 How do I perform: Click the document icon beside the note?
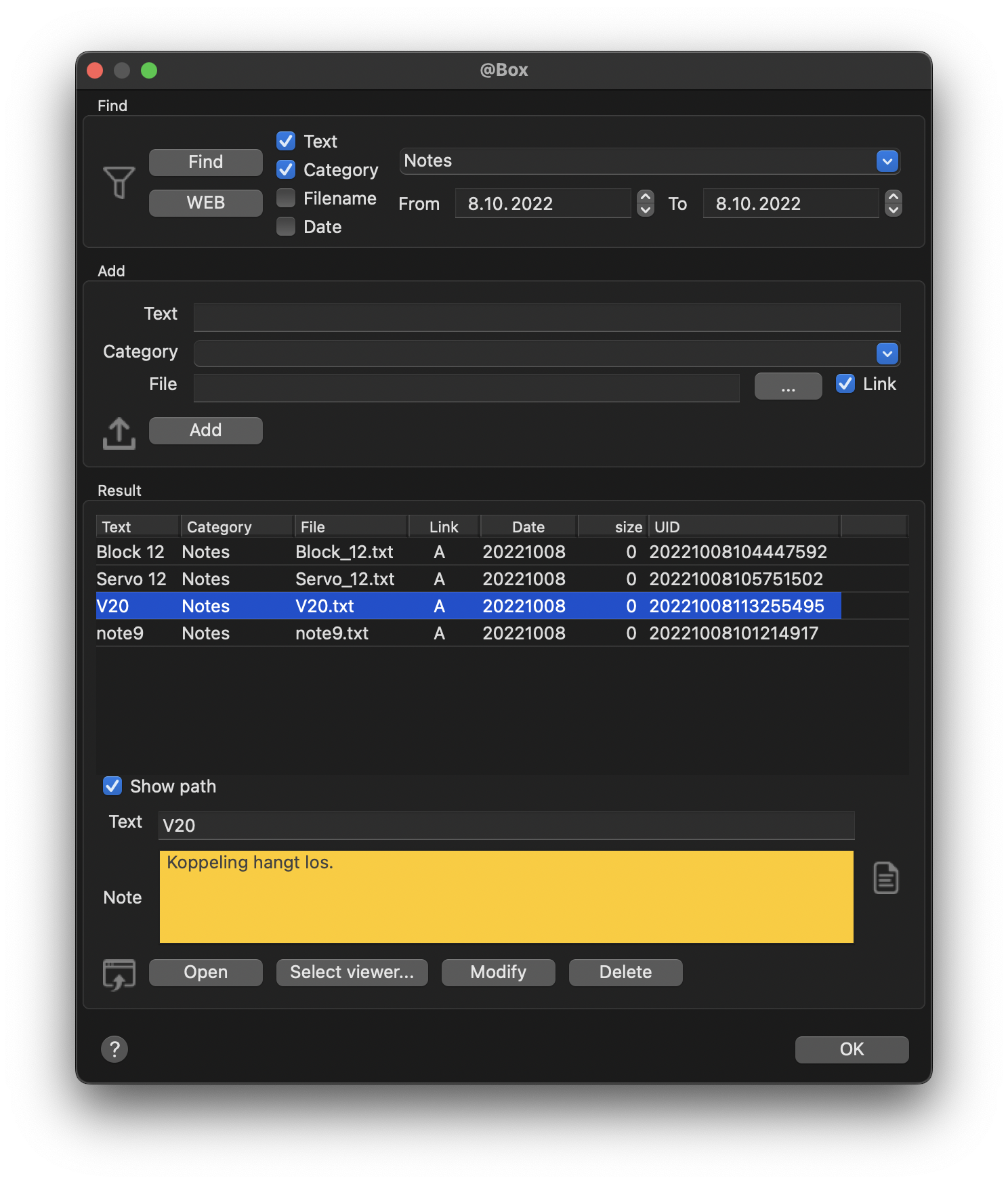click(x=885, y=879)
